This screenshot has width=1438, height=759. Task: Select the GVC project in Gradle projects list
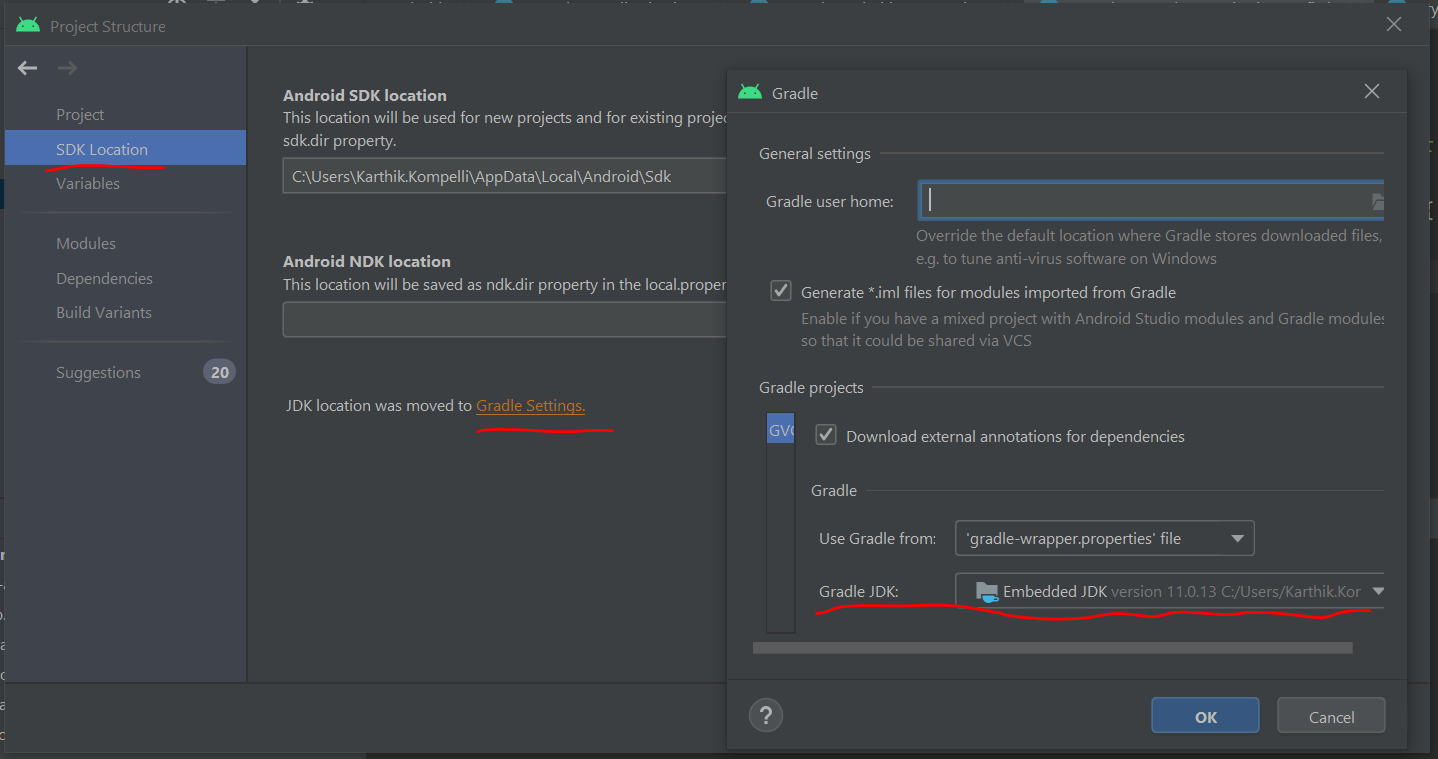(x=781, y=431)
